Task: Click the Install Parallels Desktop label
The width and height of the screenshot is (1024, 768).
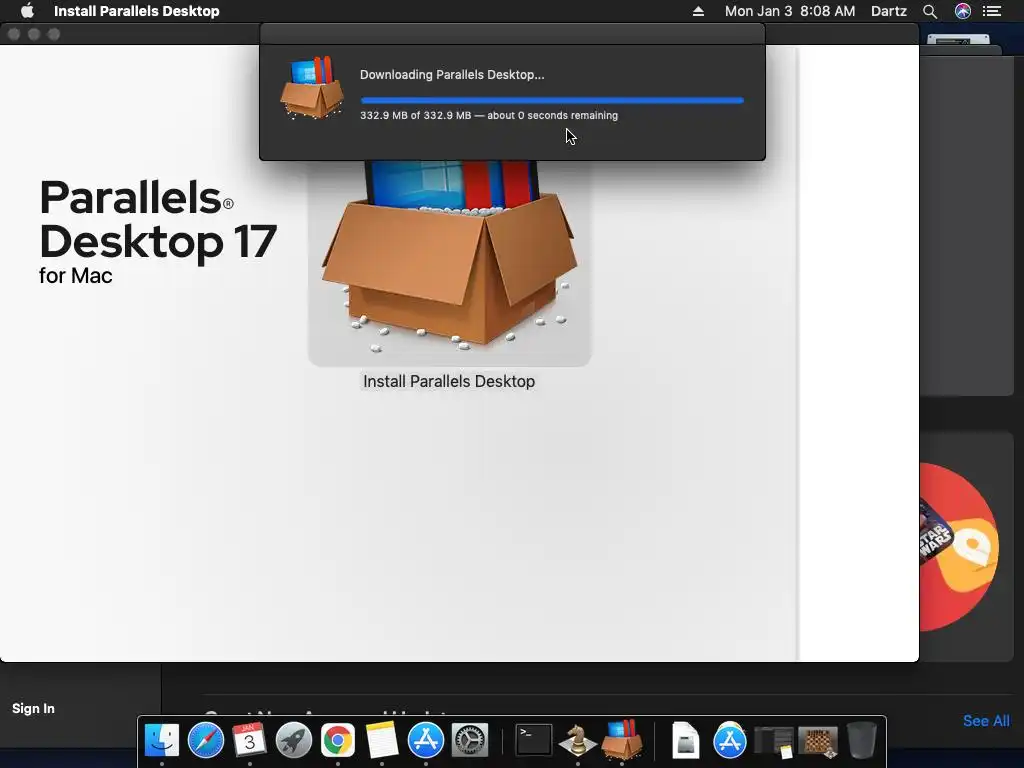Action: [x=449, y=381]
